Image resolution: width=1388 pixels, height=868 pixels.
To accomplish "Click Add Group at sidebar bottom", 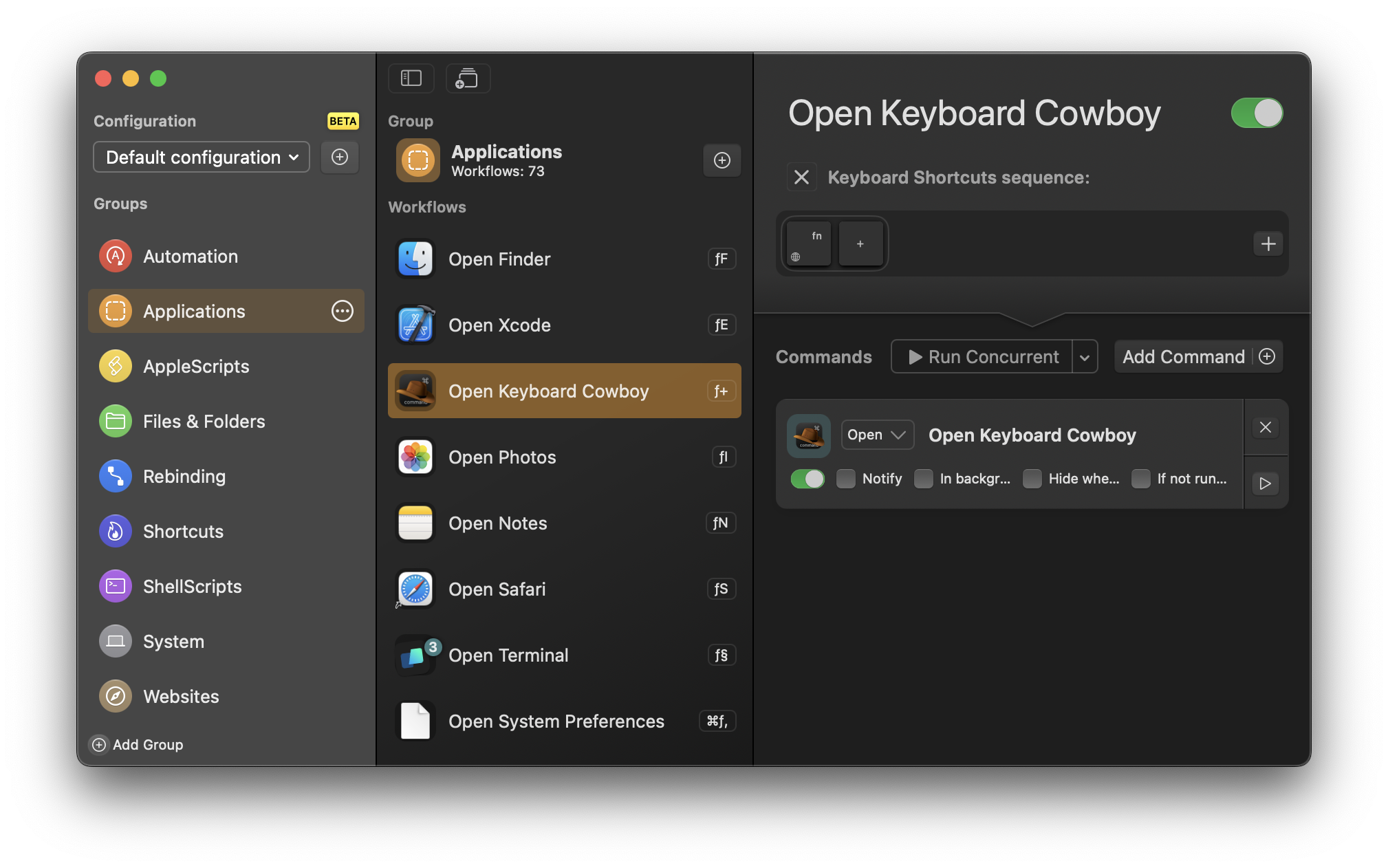I will [x=137, y=744].
